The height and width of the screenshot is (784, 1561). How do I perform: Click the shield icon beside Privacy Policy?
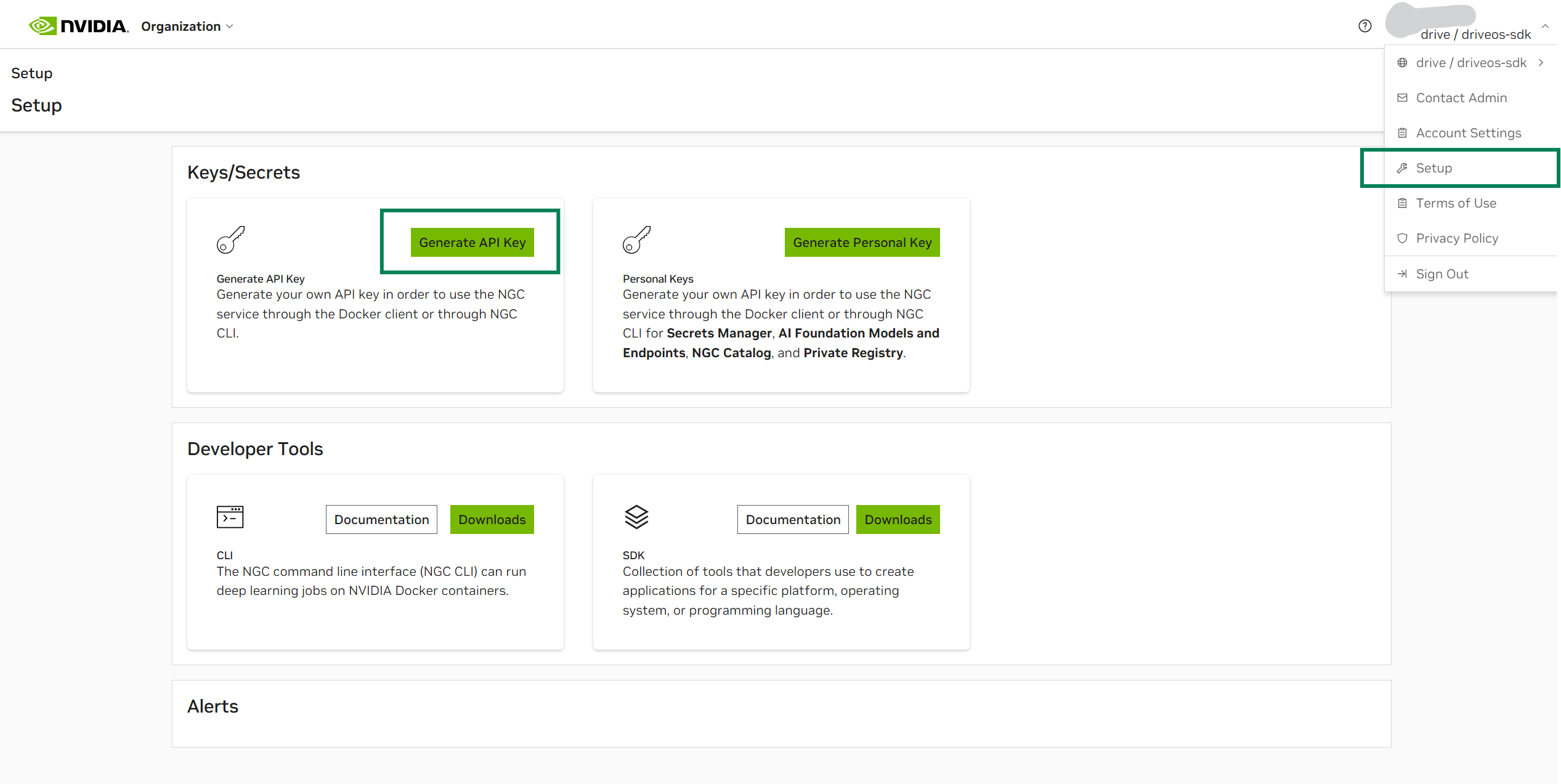1402,238
